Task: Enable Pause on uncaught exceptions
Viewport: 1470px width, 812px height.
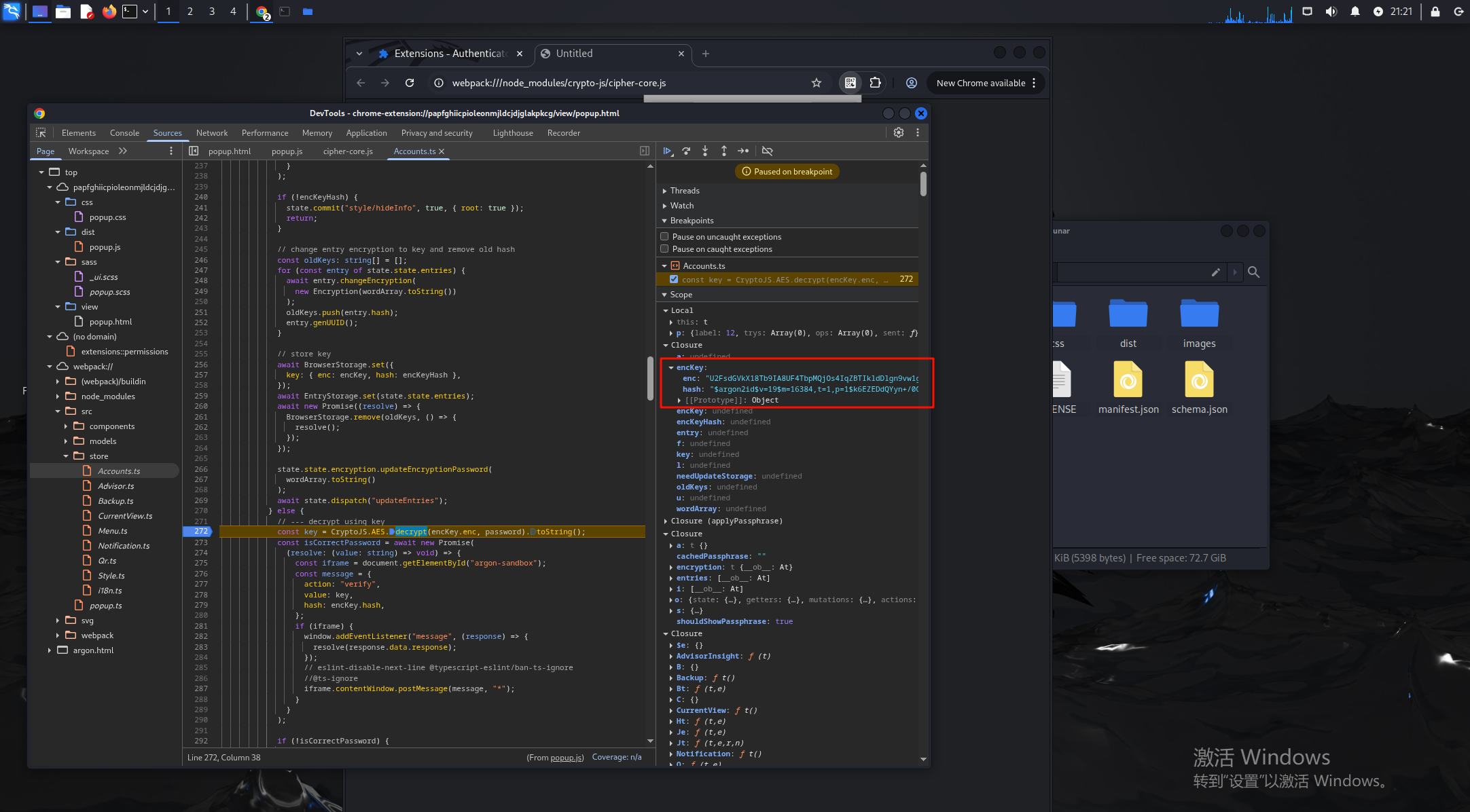Action: pos(664,236)
